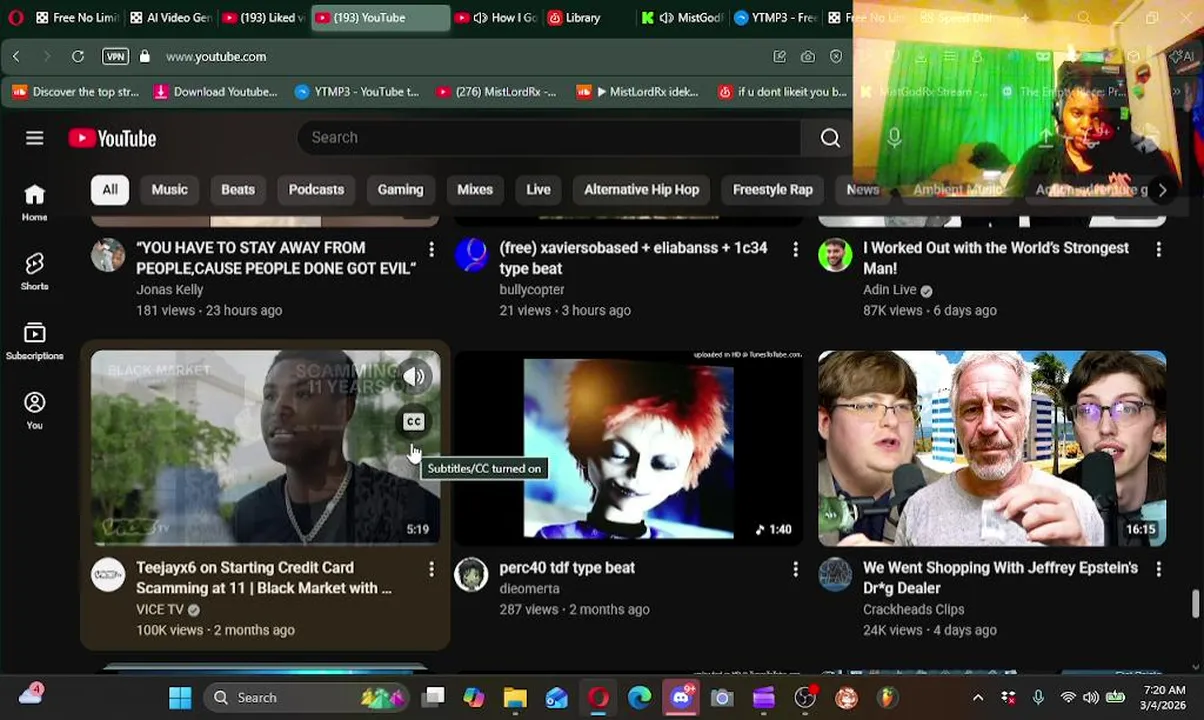Show hidden system tray icons chevron
The image size is (1204, 720).
coord(978,698)
